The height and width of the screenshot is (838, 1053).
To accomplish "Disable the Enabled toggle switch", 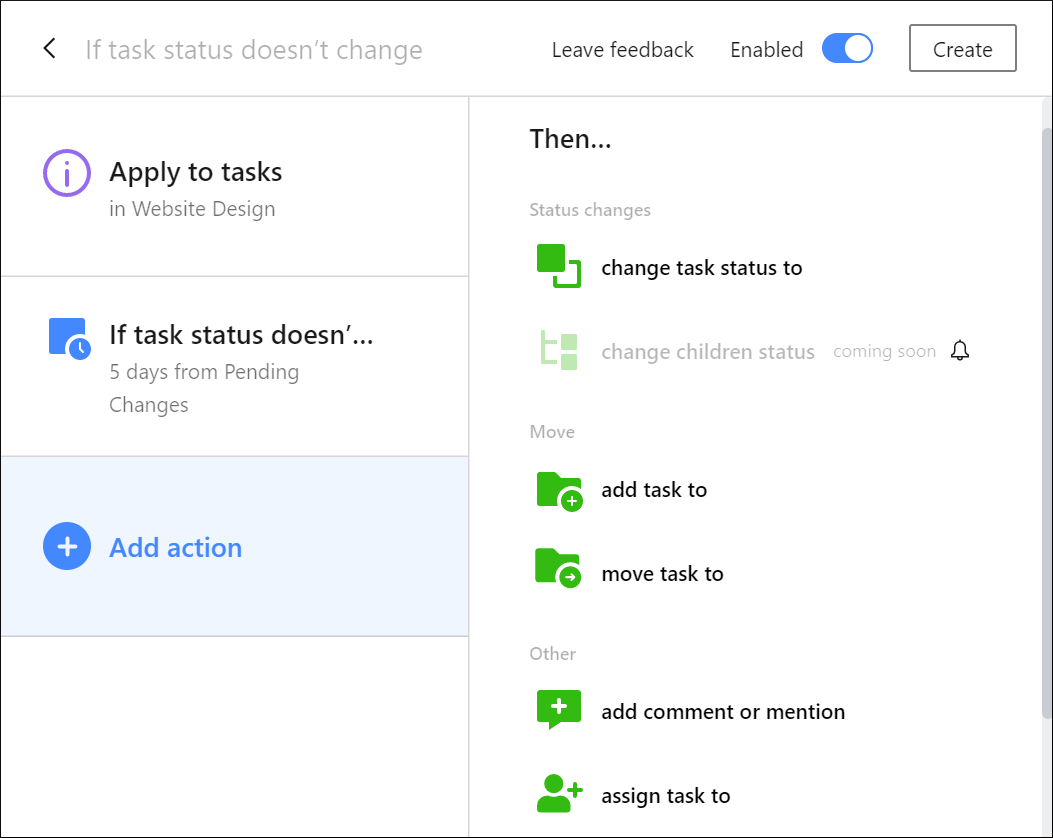I will 847,49.
